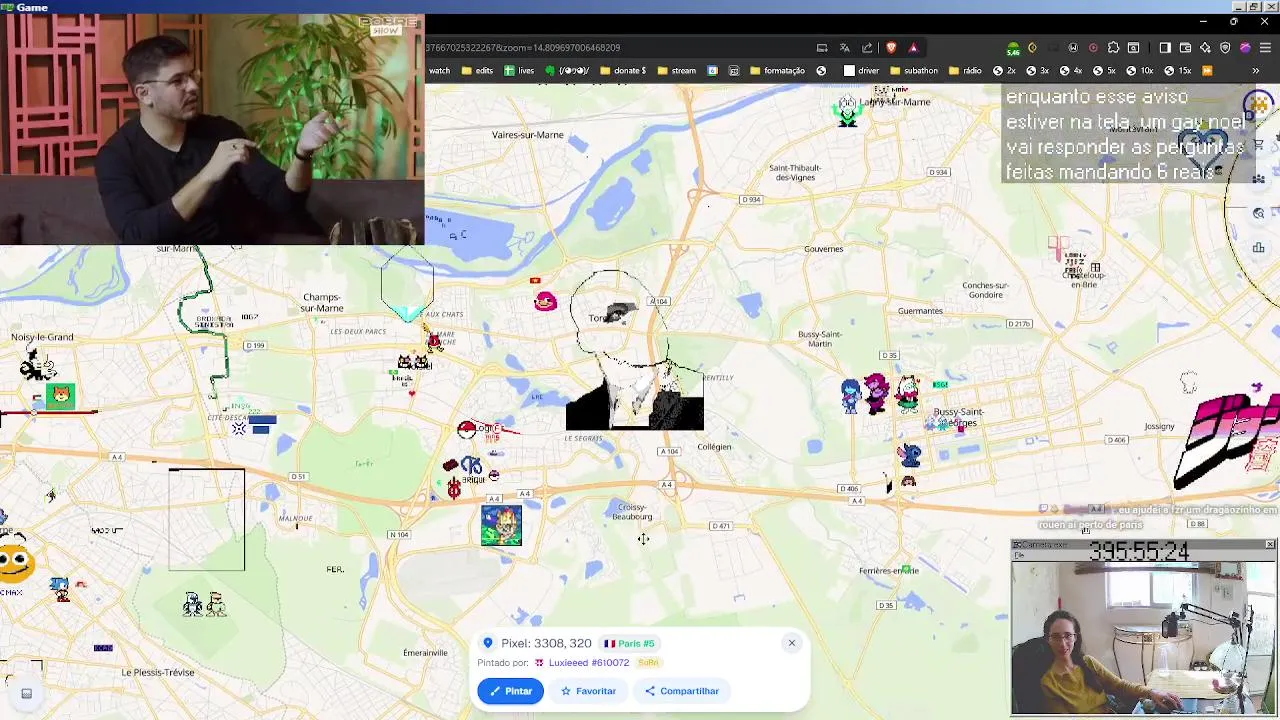This screenshot has height=720, width=1280.
Task: Open the leaderboard bar chart icon
Action: (x=1258, y=247)
